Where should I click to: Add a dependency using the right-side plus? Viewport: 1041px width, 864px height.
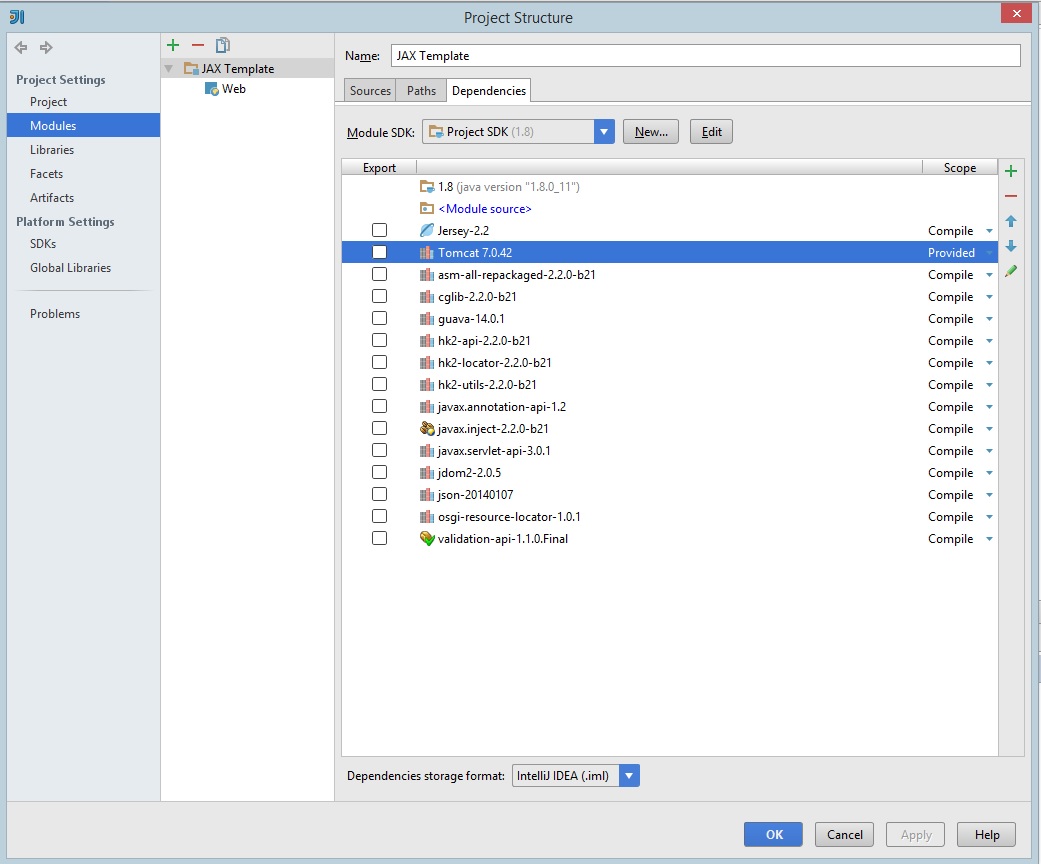coord(1010,171)
